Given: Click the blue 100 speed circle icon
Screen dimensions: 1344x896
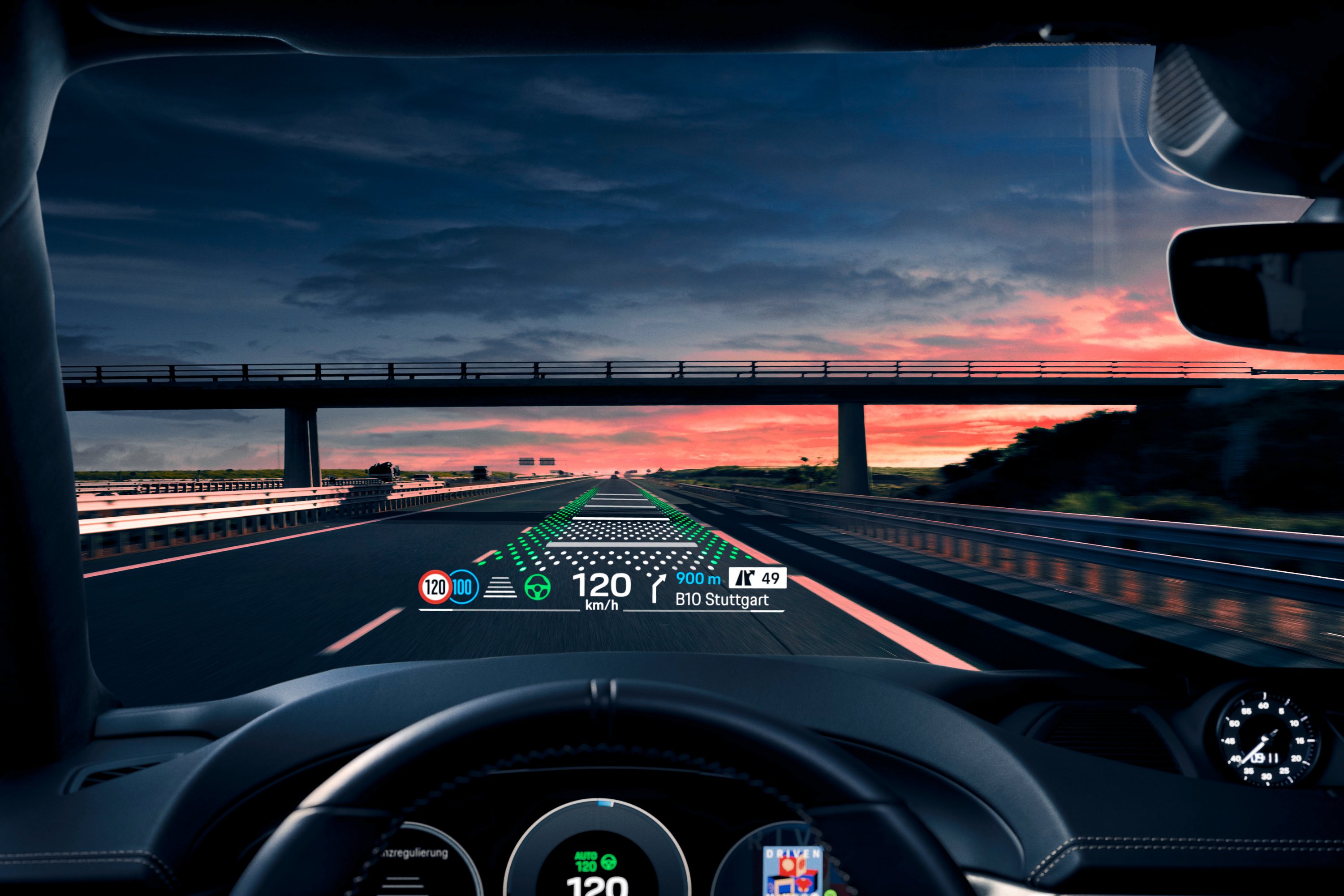Looking at the screenshot, I should [464, 587].
